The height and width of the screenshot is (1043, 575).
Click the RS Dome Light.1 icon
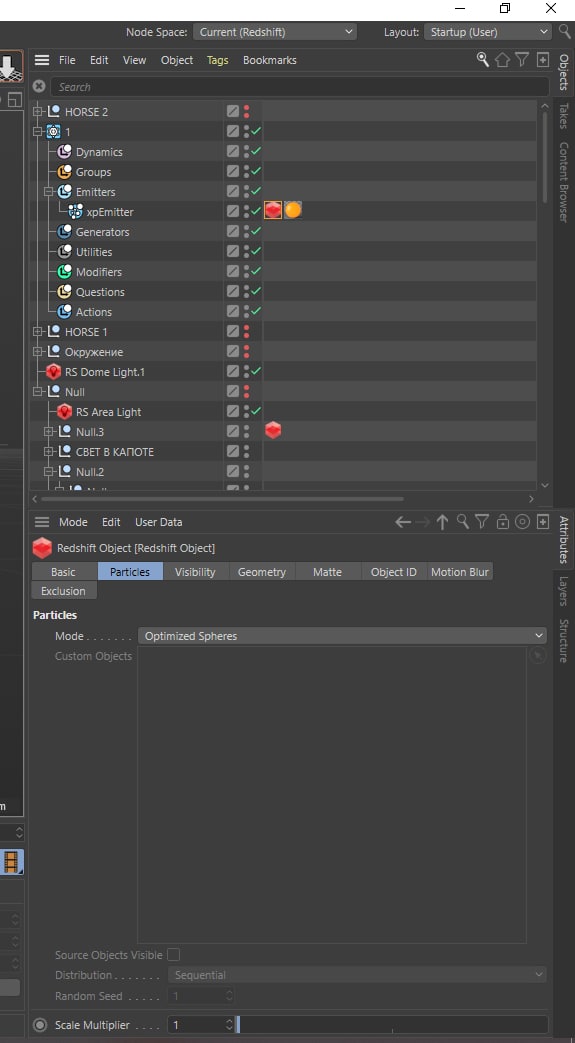54,372
